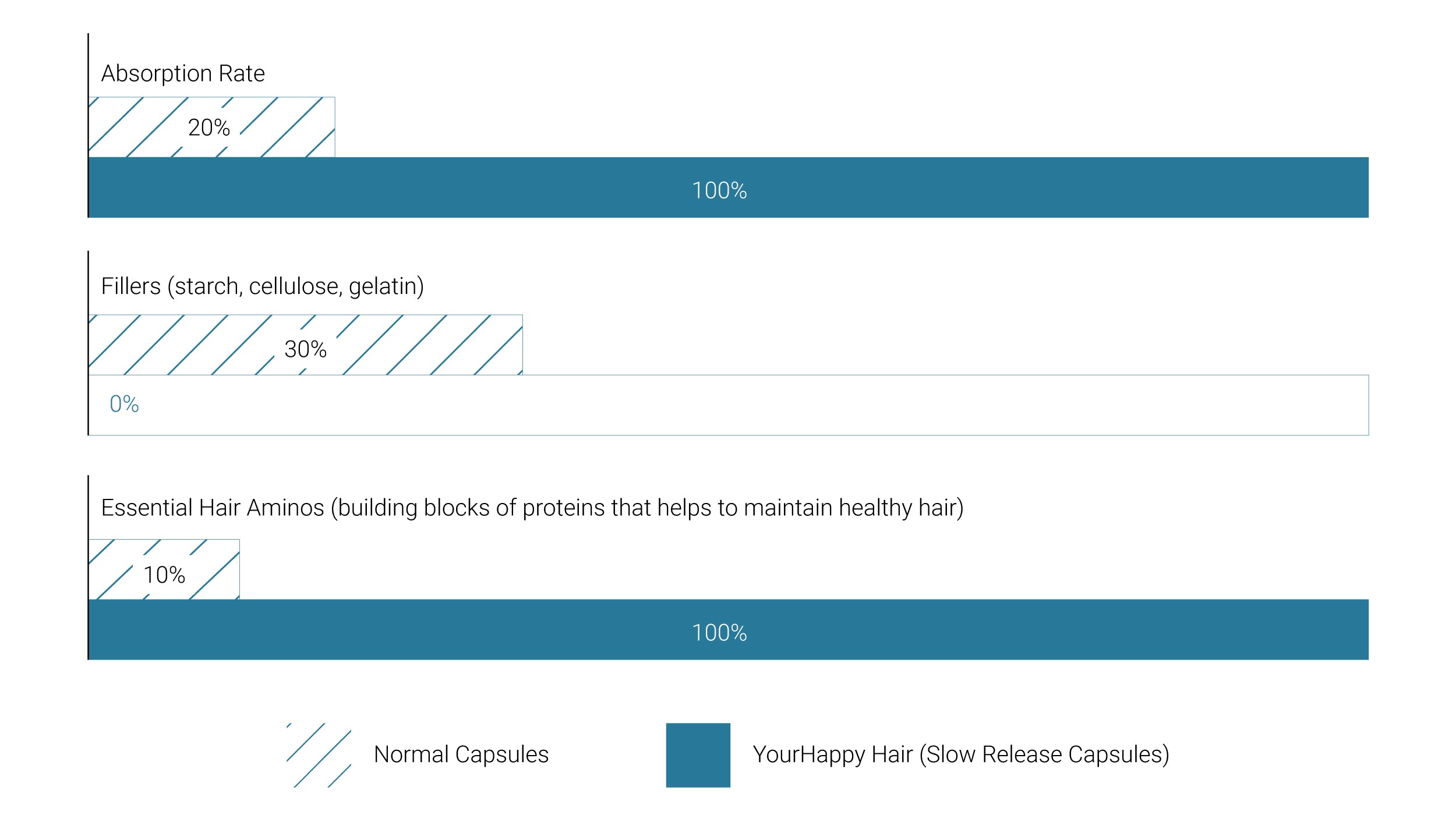The width and height of the screenshot is (1456, 822).
Task: Click the solid blue YourHappy Hair legend swatch
Action: pos(698,754)
